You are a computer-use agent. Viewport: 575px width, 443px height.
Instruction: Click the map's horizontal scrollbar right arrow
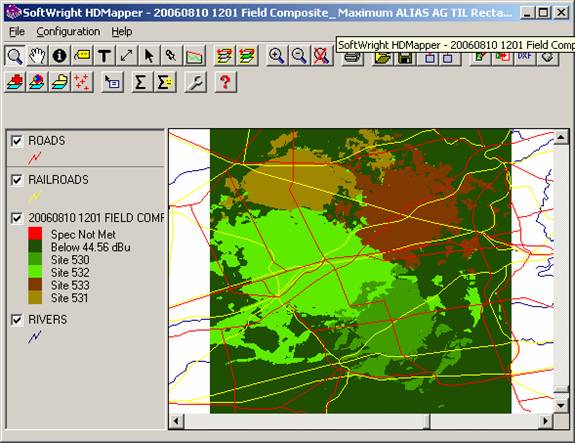pyautogui.click(x=545, y=421)
